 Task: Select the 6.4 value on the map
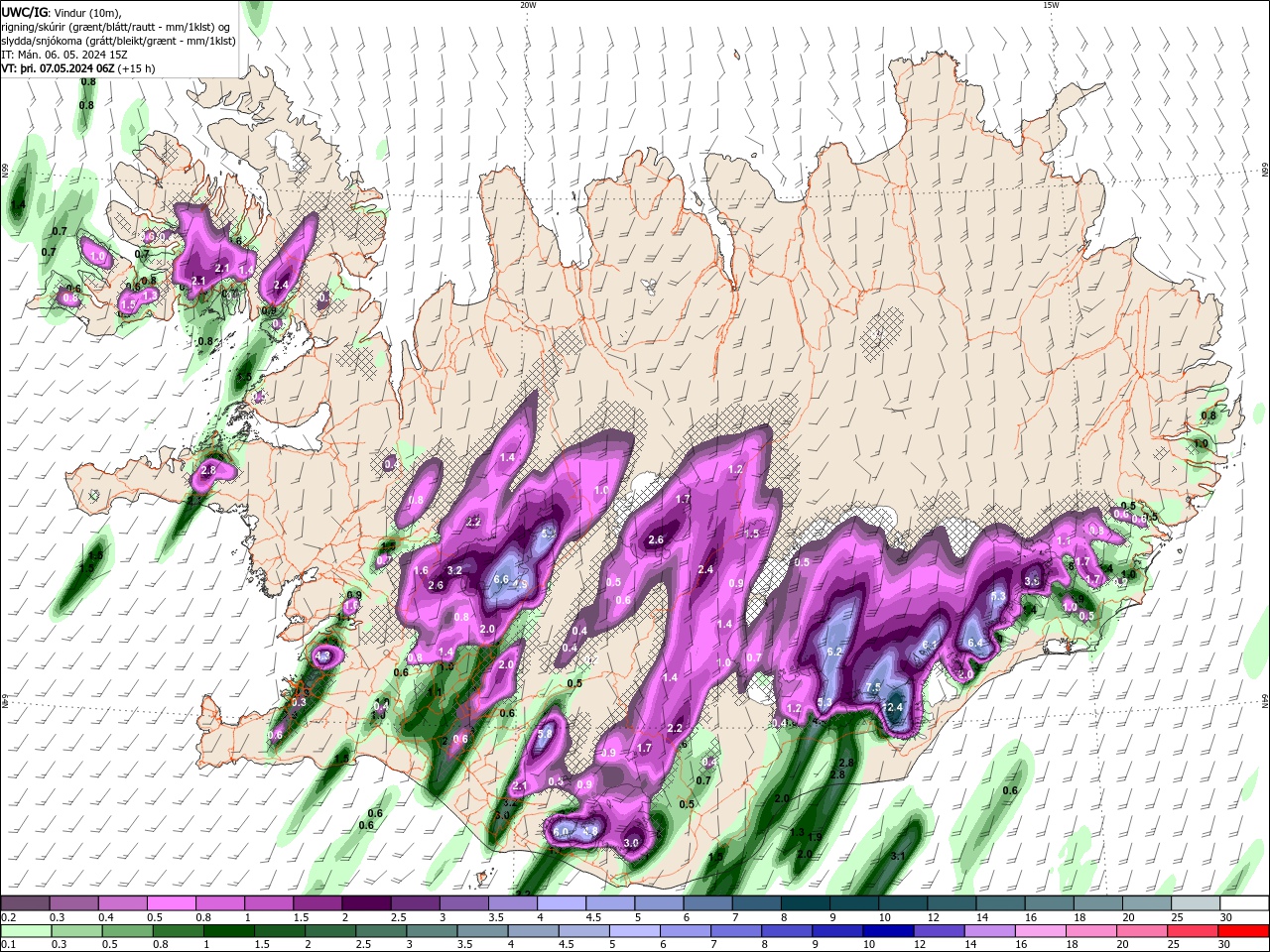click(975, 643)
